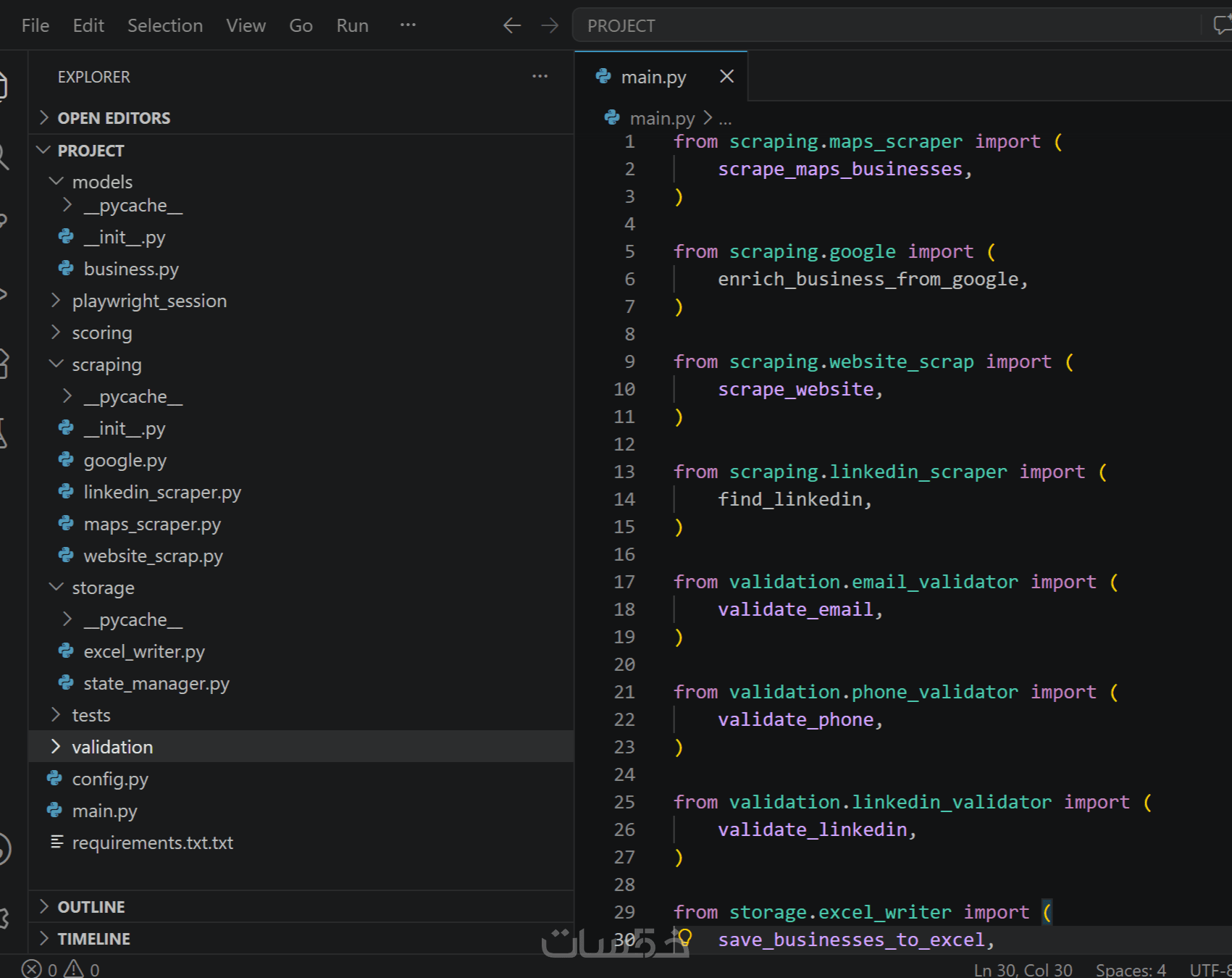Viewport: 1232px width, 978px height.
Task: Open the menu bar overflow ellipsis
Action: click(408, 25)
